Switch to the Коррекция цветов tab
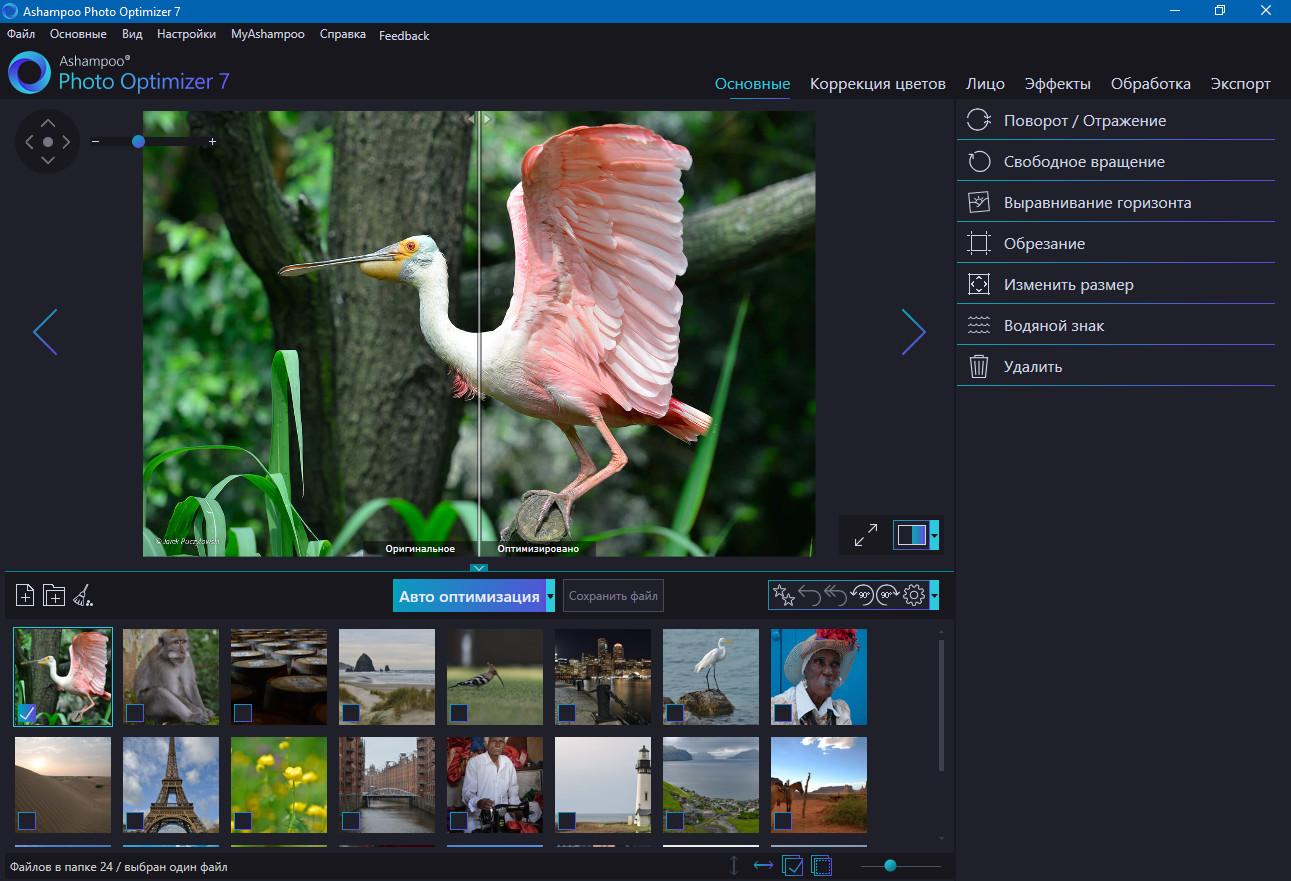Screen dimensions: 1291x881 [877, 84]
